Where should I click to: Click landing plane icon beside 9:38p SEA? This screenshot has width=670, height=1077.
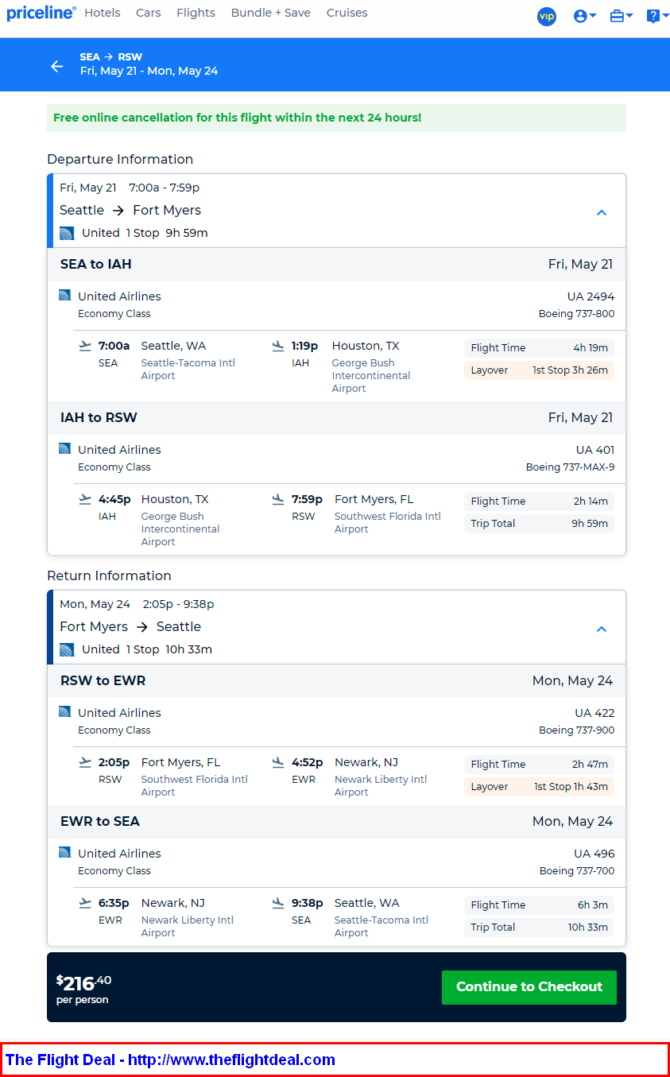pyautogui.click(x=278, y=903)
